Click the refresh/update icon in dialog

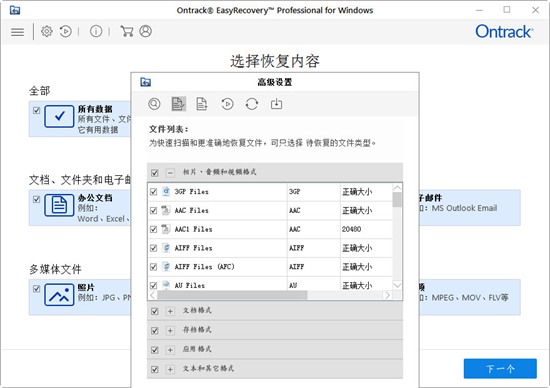(252, 104)
